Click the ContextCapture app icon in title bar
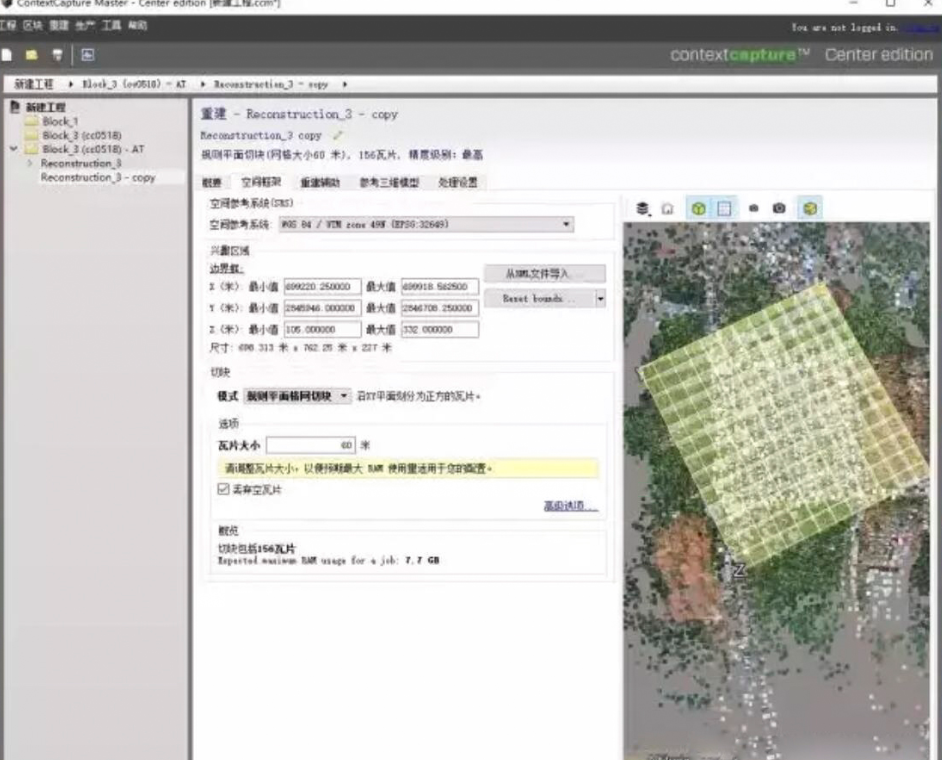Screen dimensions: 942x760 (7, 4)
